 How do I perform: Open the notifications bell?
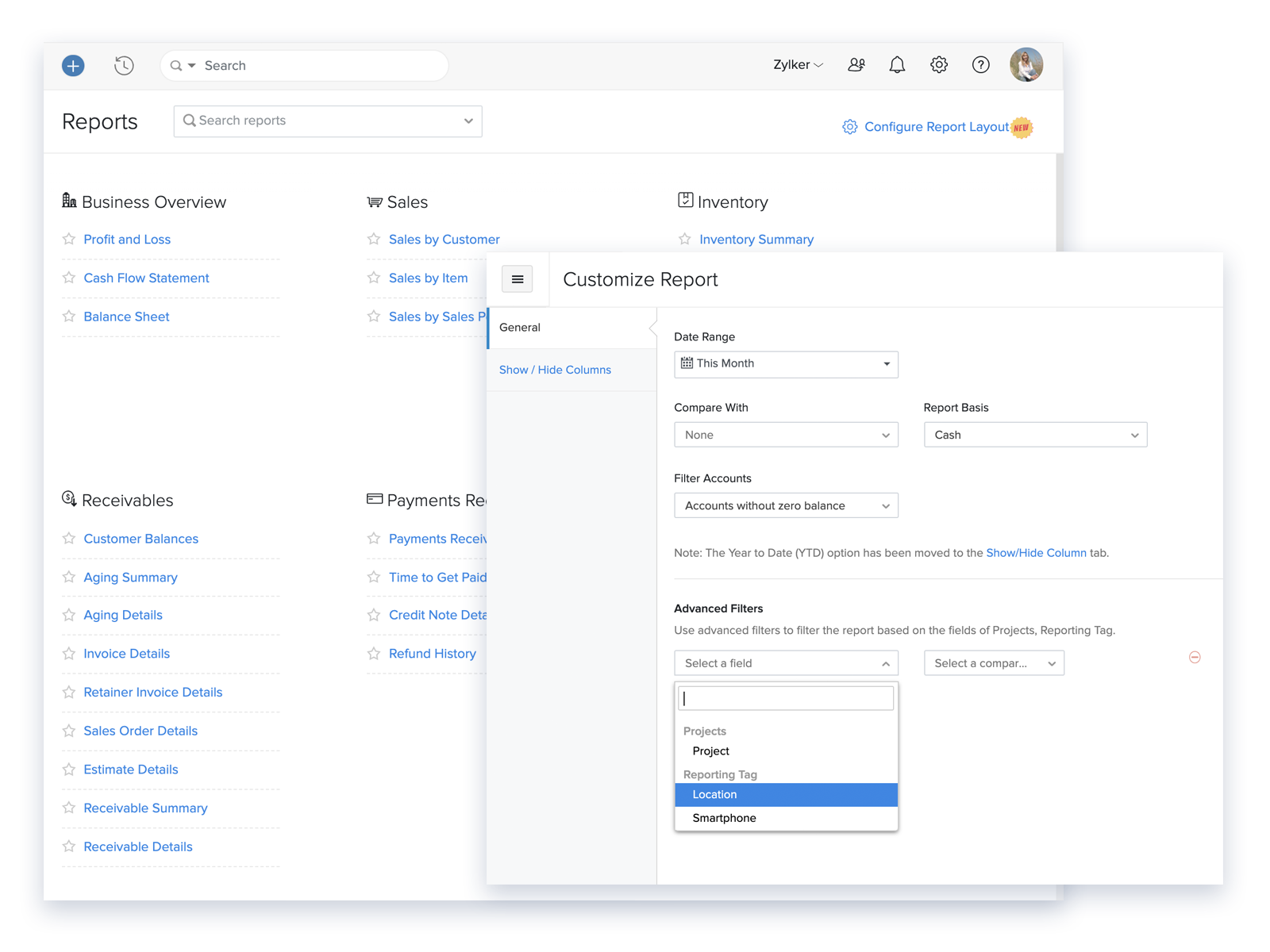pos(897,65)
